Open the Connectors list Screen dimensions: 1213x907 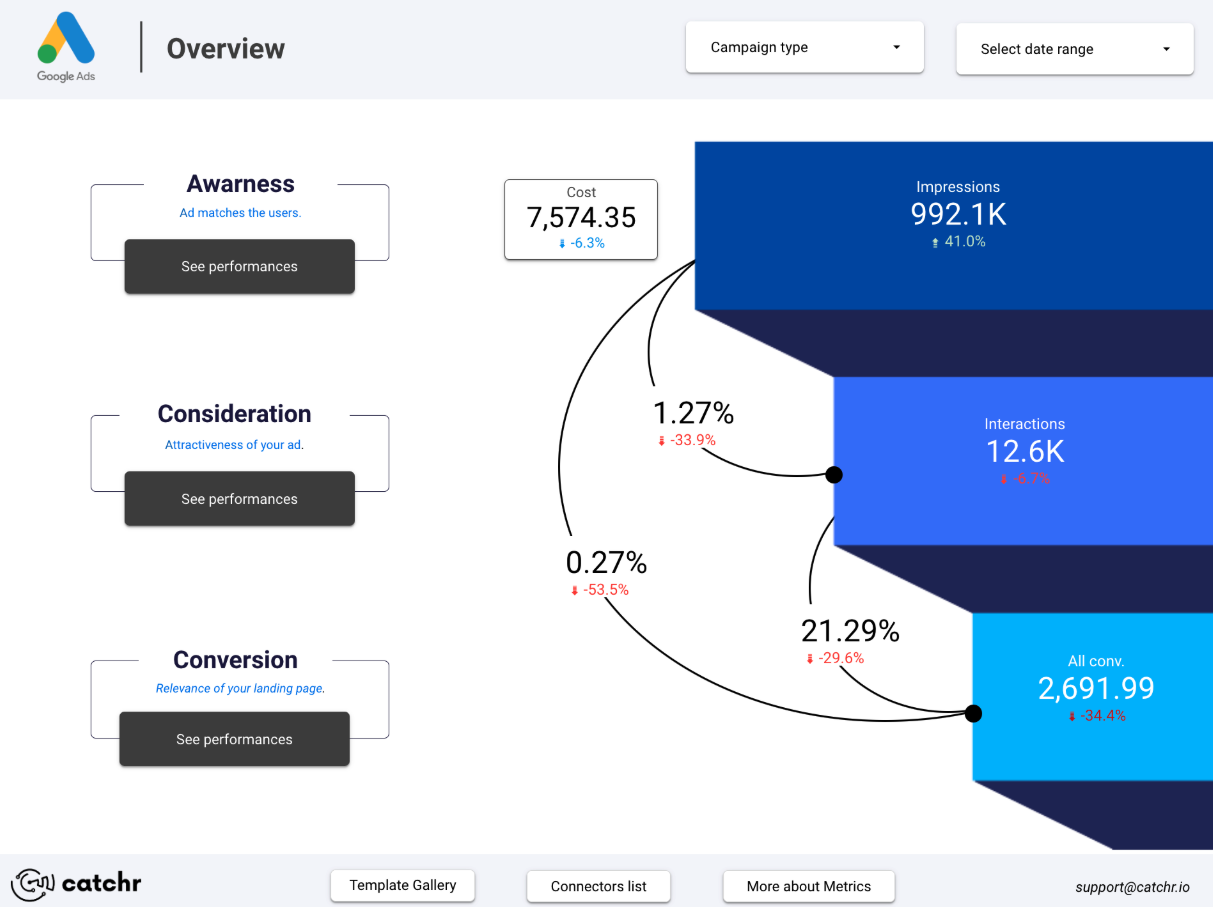click(598, 886)
